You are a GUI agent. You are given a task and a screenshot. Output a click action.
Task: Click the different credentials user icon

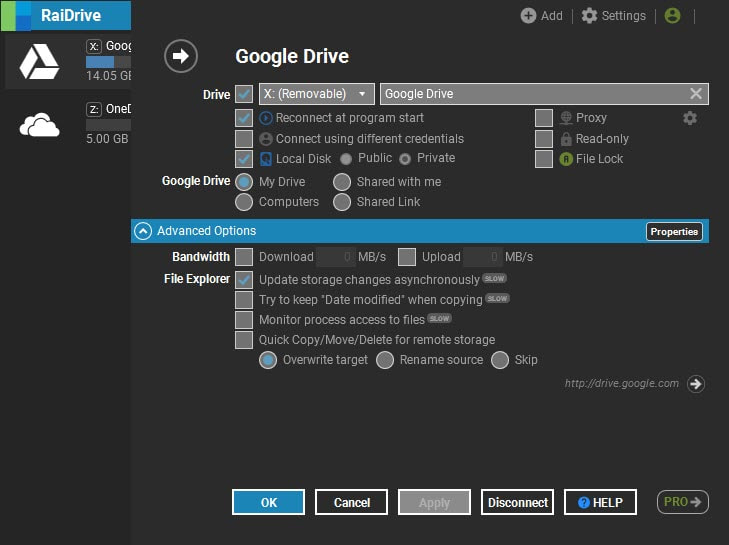[265, 139]
